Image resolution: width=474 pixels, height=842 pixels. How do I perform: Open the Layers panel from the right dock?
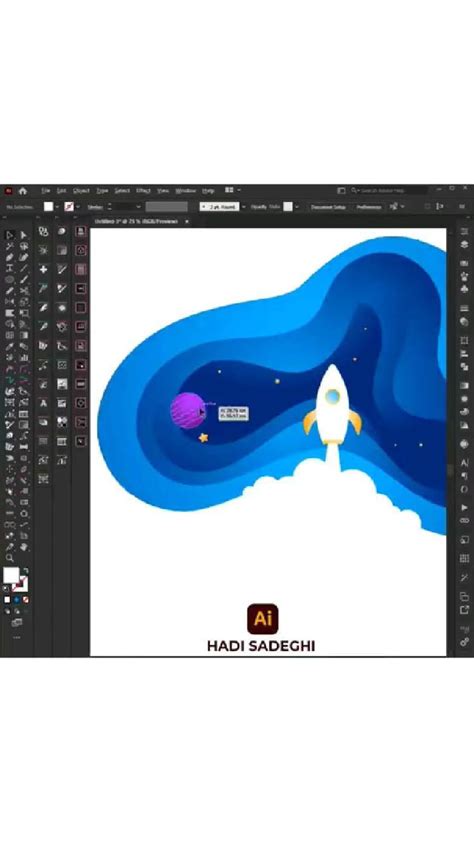[464, 245]
